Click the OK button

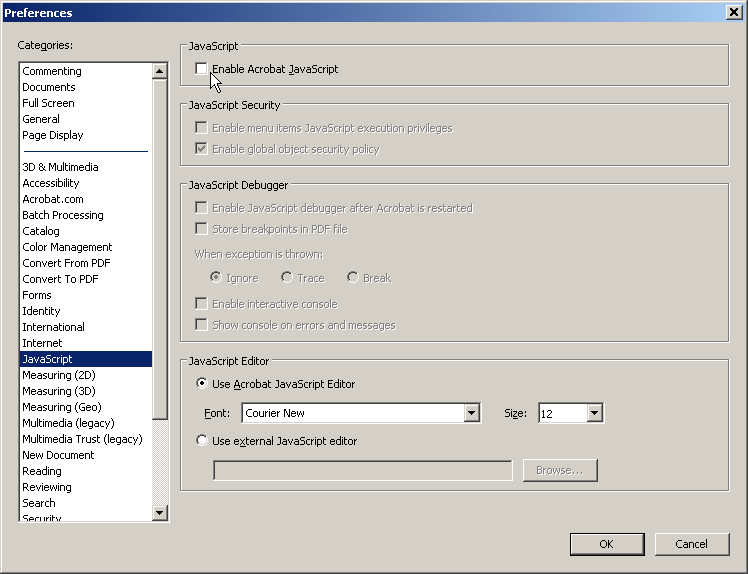pyautogui.click(x=606, y=544)
